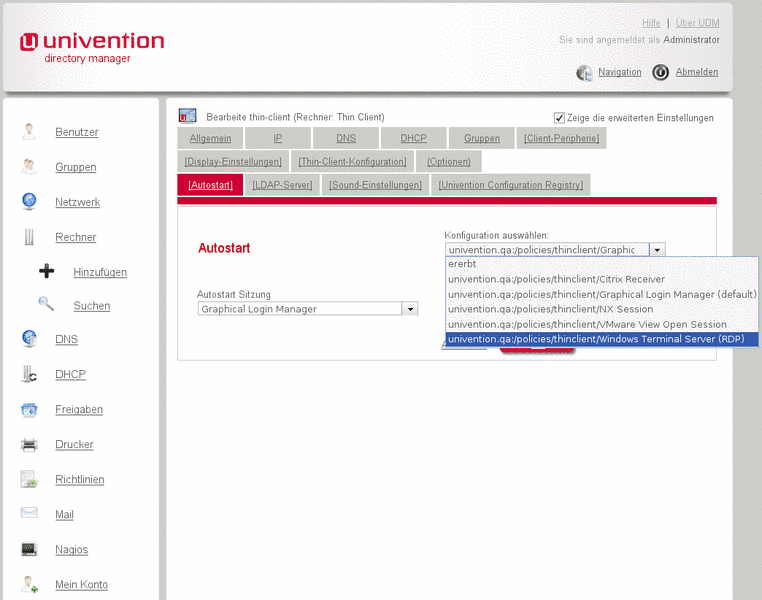Click the Mail envelope icon
Image resolution: width=762 pixels, height=600 pixels.
pyautogui.click(x=29, y=514)
